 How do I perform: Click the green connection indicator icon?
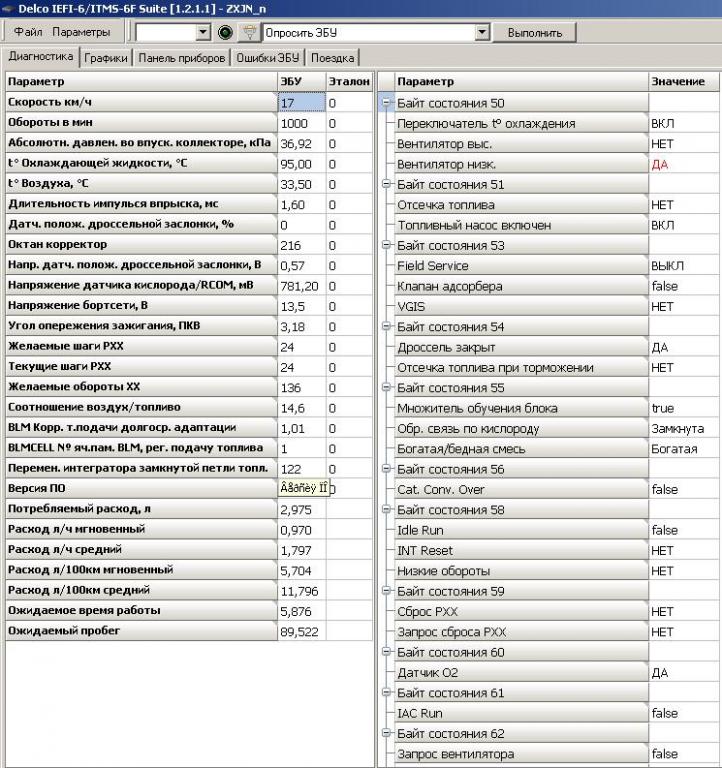pyautogui.click(x=225, y=33)
